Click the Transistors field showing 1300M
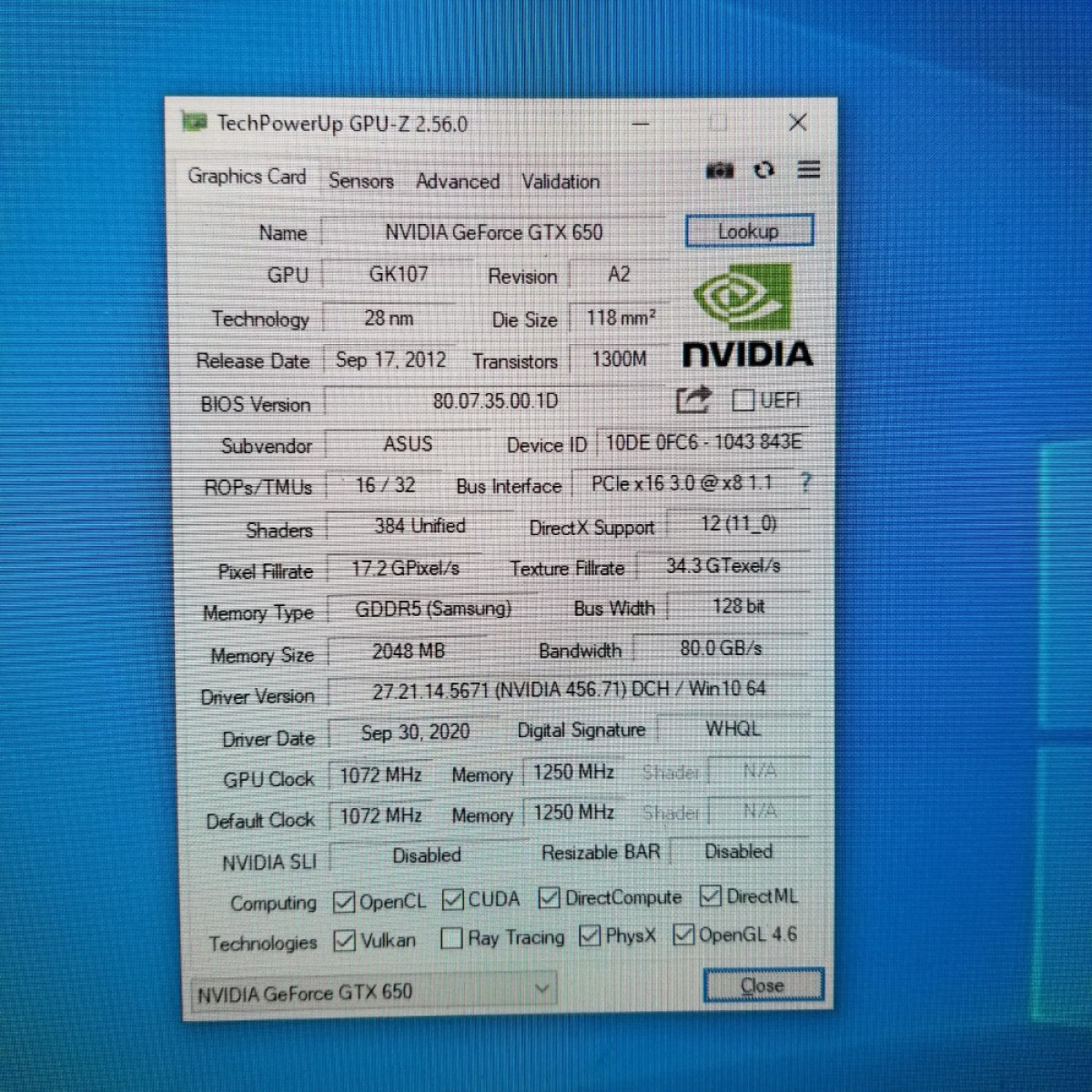 pyautogui.click(x=620, y=359)
